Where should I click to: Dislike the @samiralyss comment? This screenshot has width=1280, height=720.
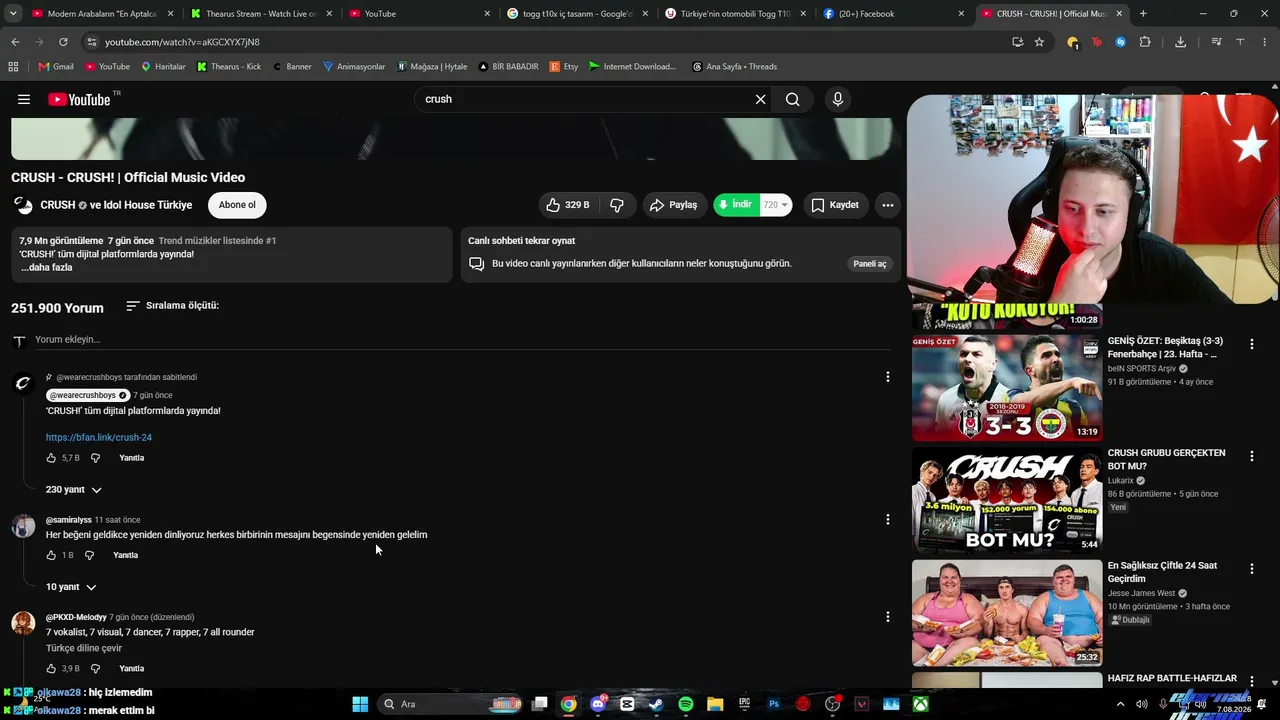89,555
